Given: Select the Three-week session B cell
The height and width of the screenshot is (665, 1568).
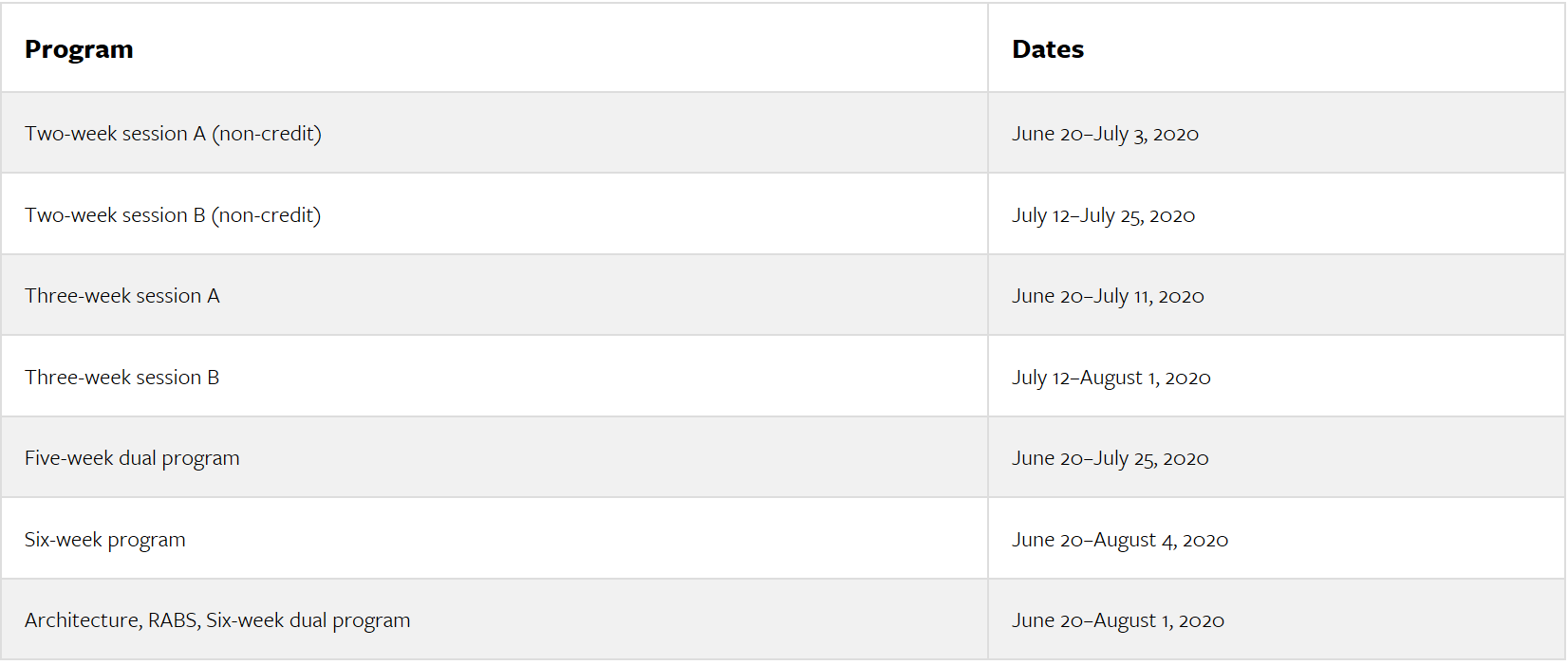Looking at the screenshot, I should tap(122, 378).
